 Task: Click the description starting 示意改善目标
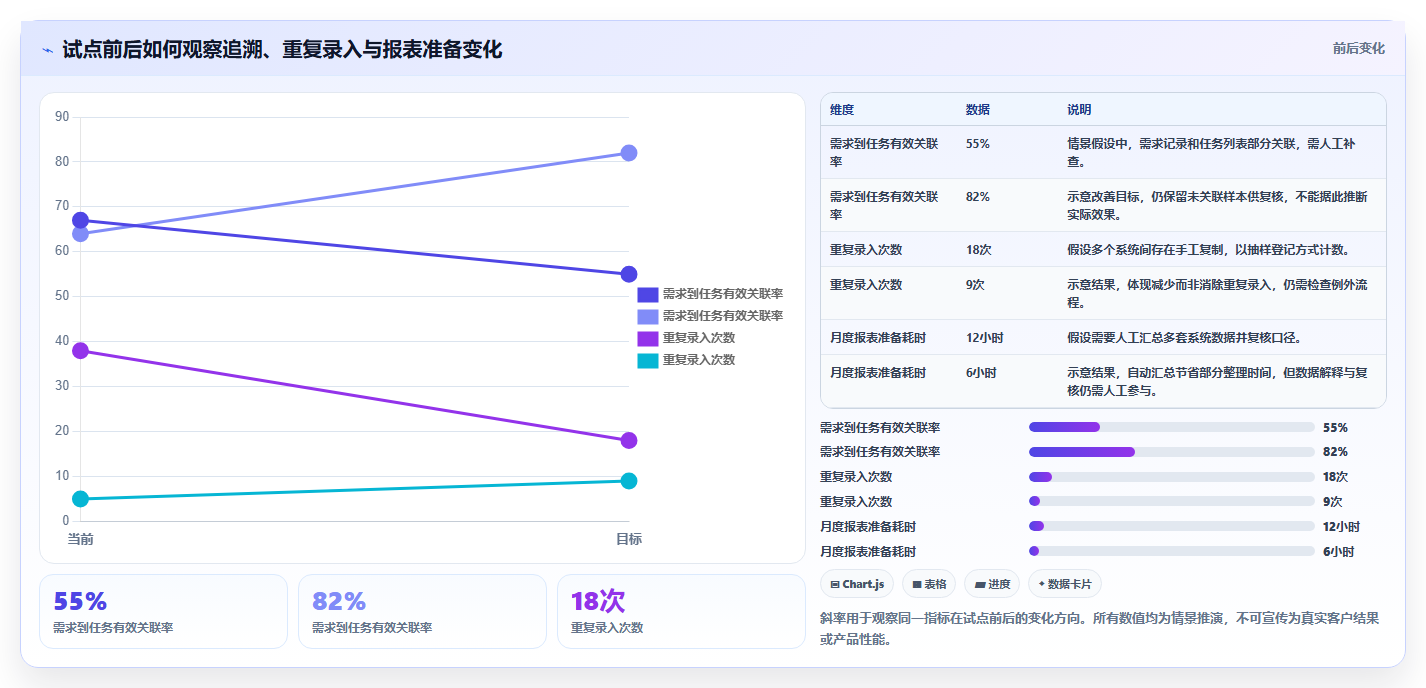pyautogui.click(x=1217, y=205)
